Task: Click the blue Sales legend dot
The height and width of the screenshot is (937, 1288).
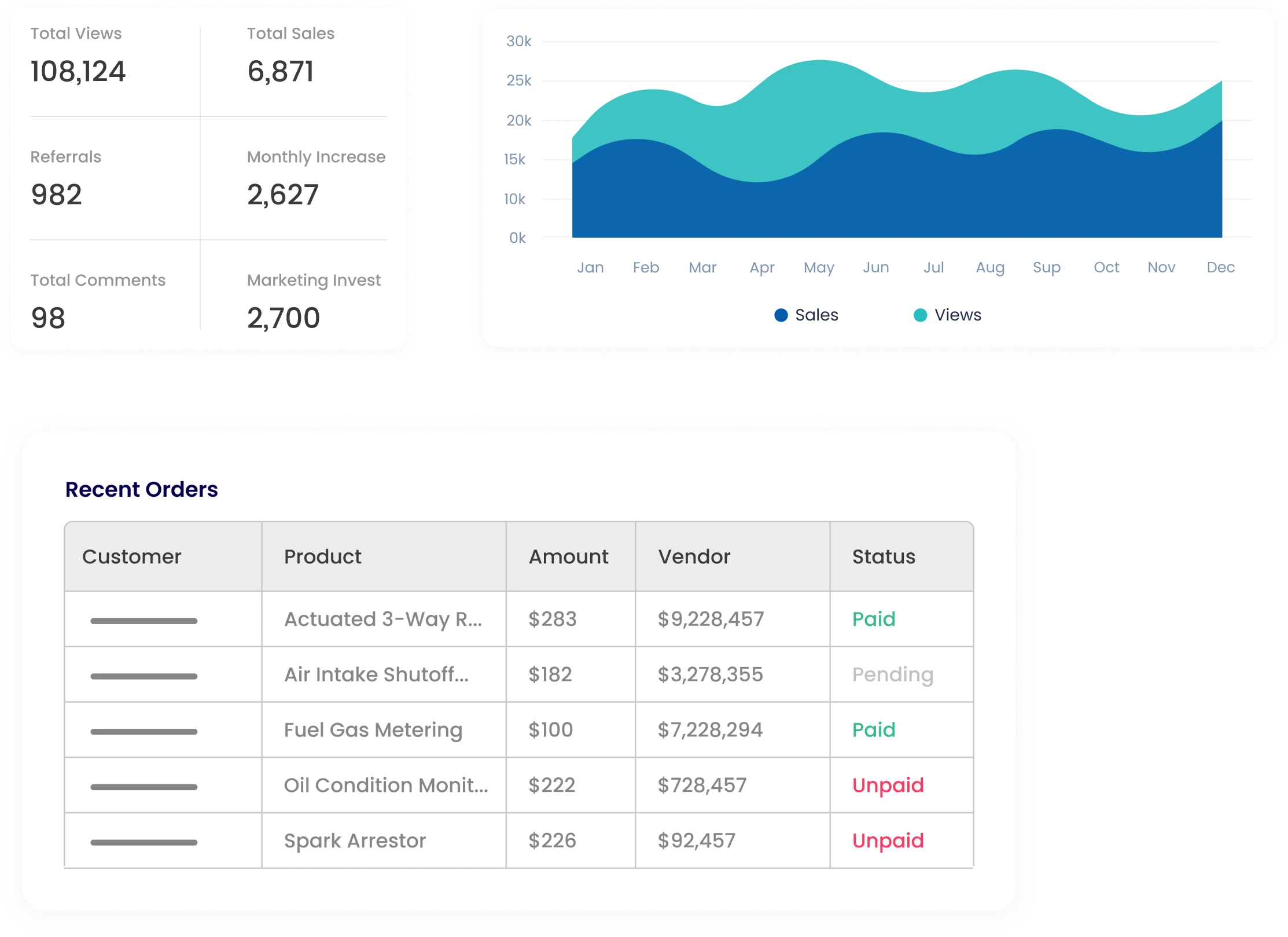Action: coord(781,315)
